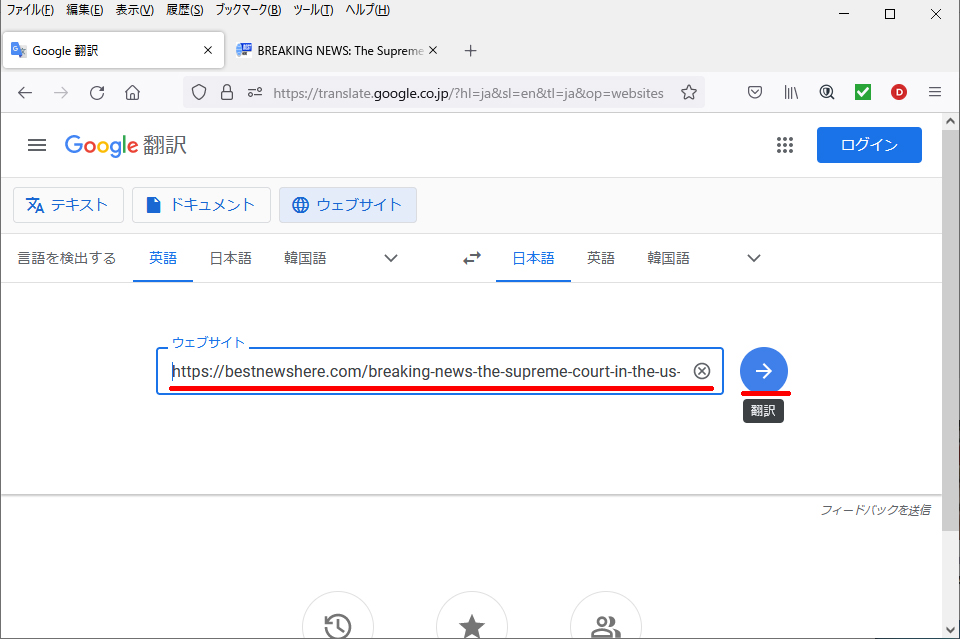Screen dimensions: 960x639
Task: Expand more source languages dropdown
Action: 391,258
